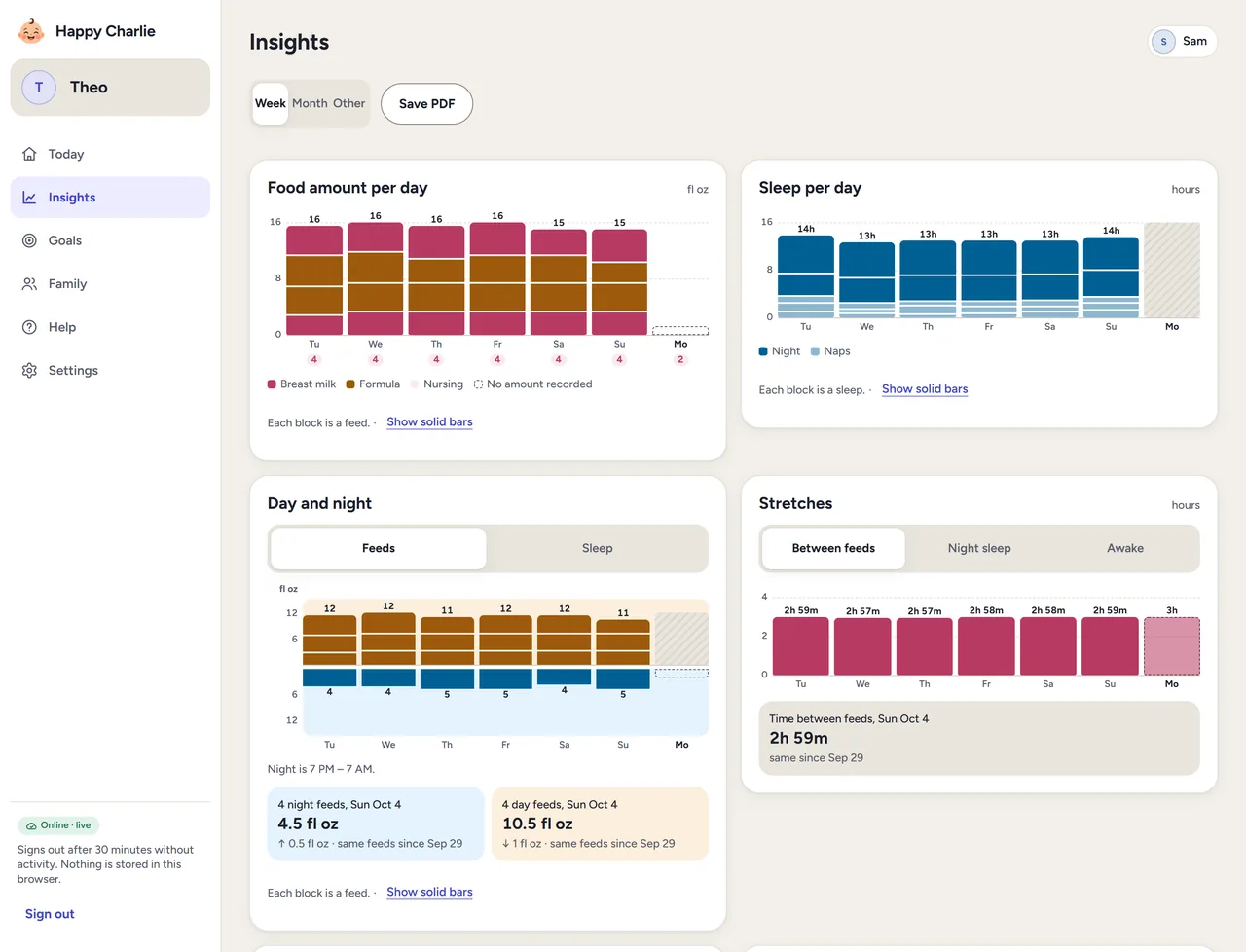Click the Formula legend swatch
Screen dimensions: 1246x952
(350, 384)
